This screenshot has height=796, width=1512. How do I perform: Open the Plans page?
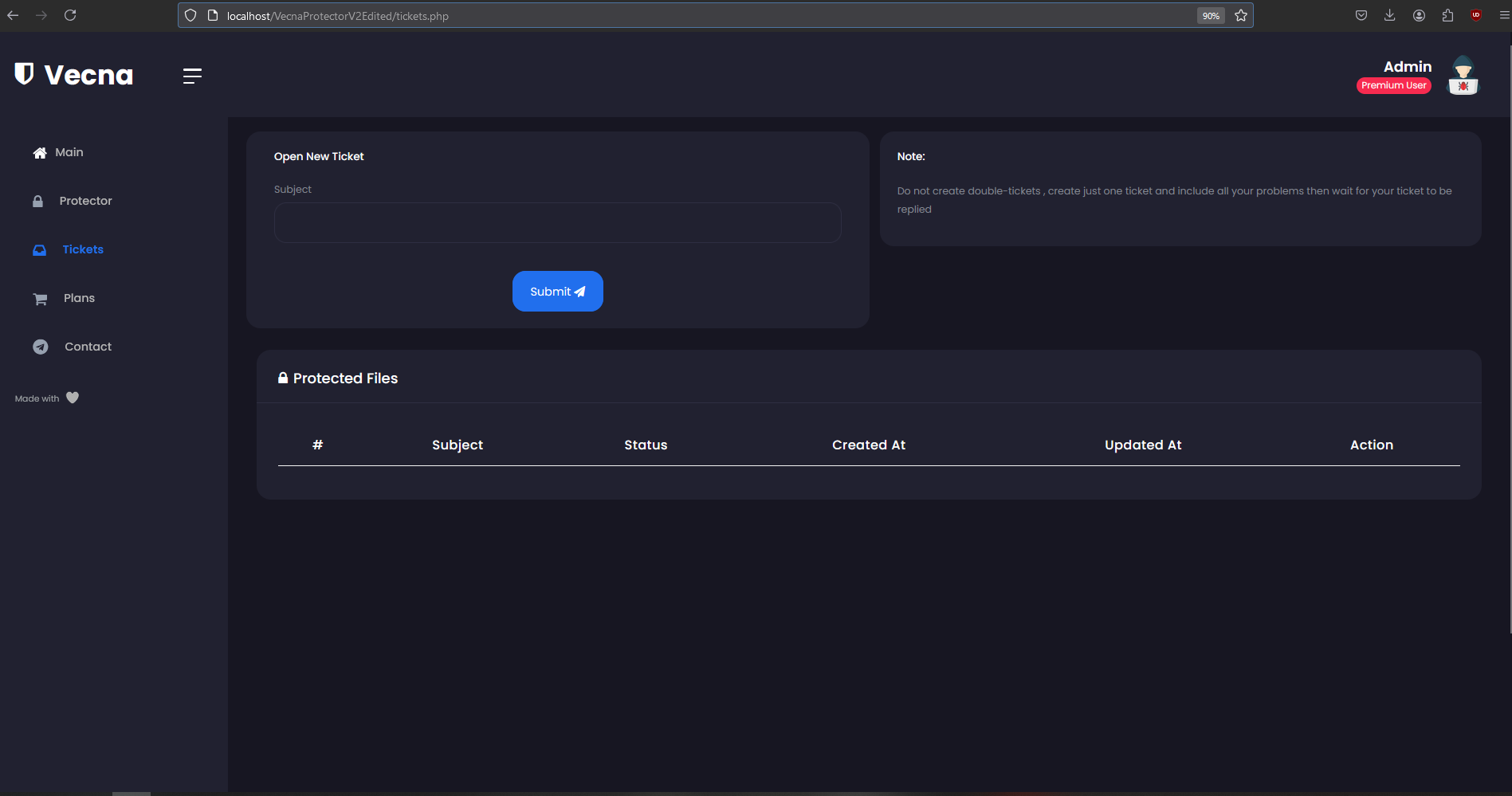79,298
